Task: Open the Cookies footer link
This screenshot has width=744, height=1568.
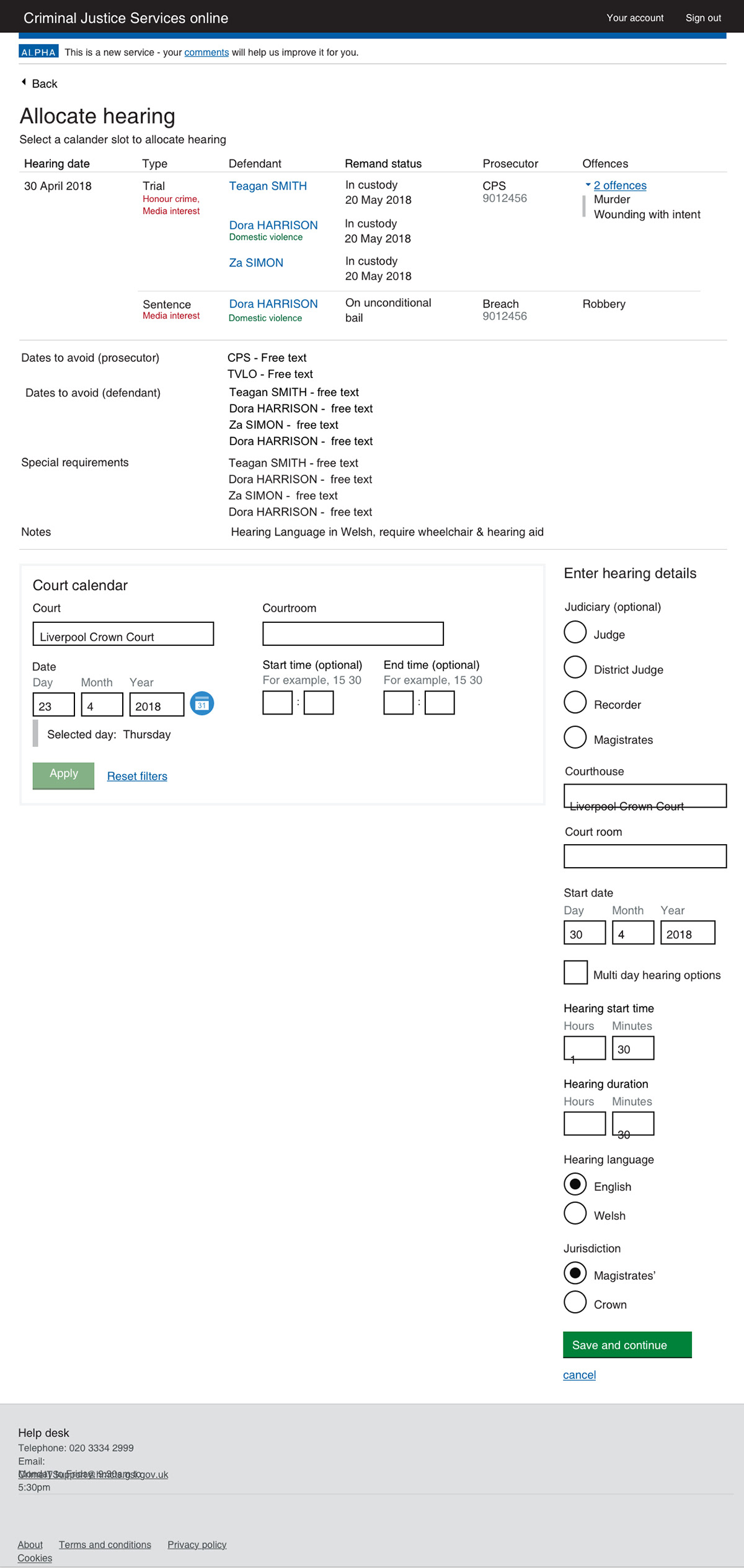Action: pyautogui.click(x=35, y=1558)
